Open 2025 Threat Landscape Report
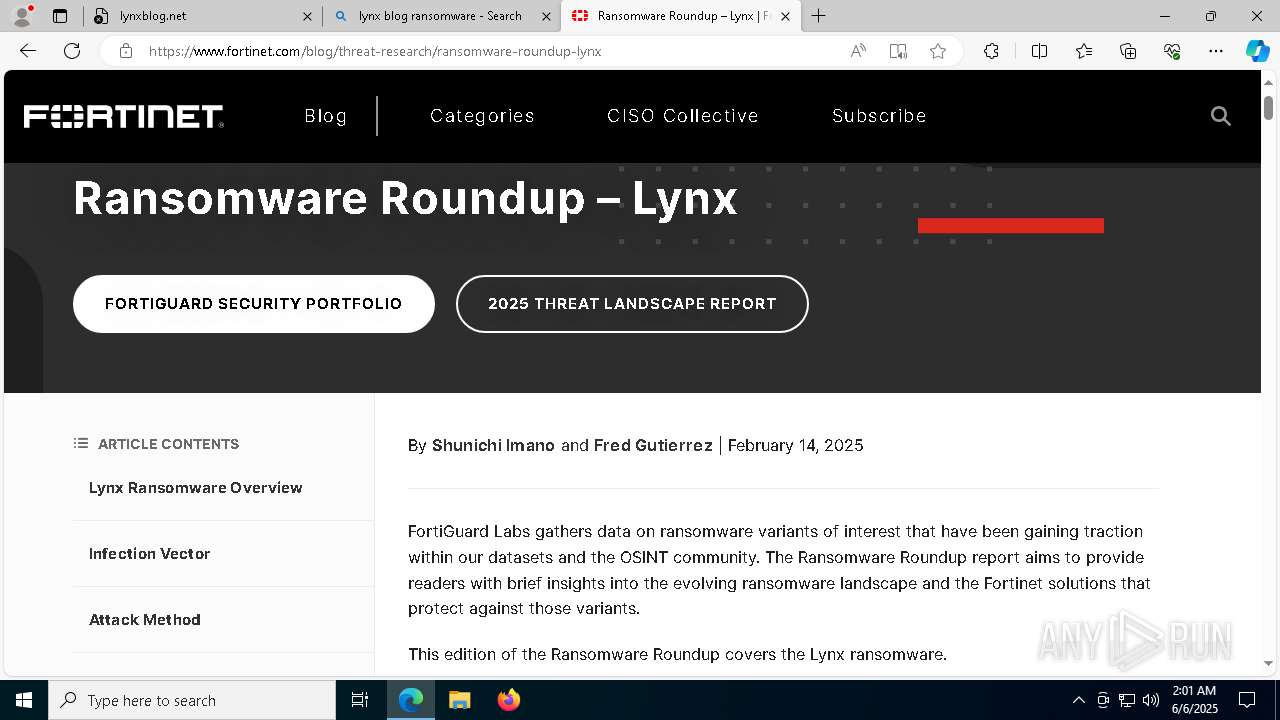 coord(632,304)
